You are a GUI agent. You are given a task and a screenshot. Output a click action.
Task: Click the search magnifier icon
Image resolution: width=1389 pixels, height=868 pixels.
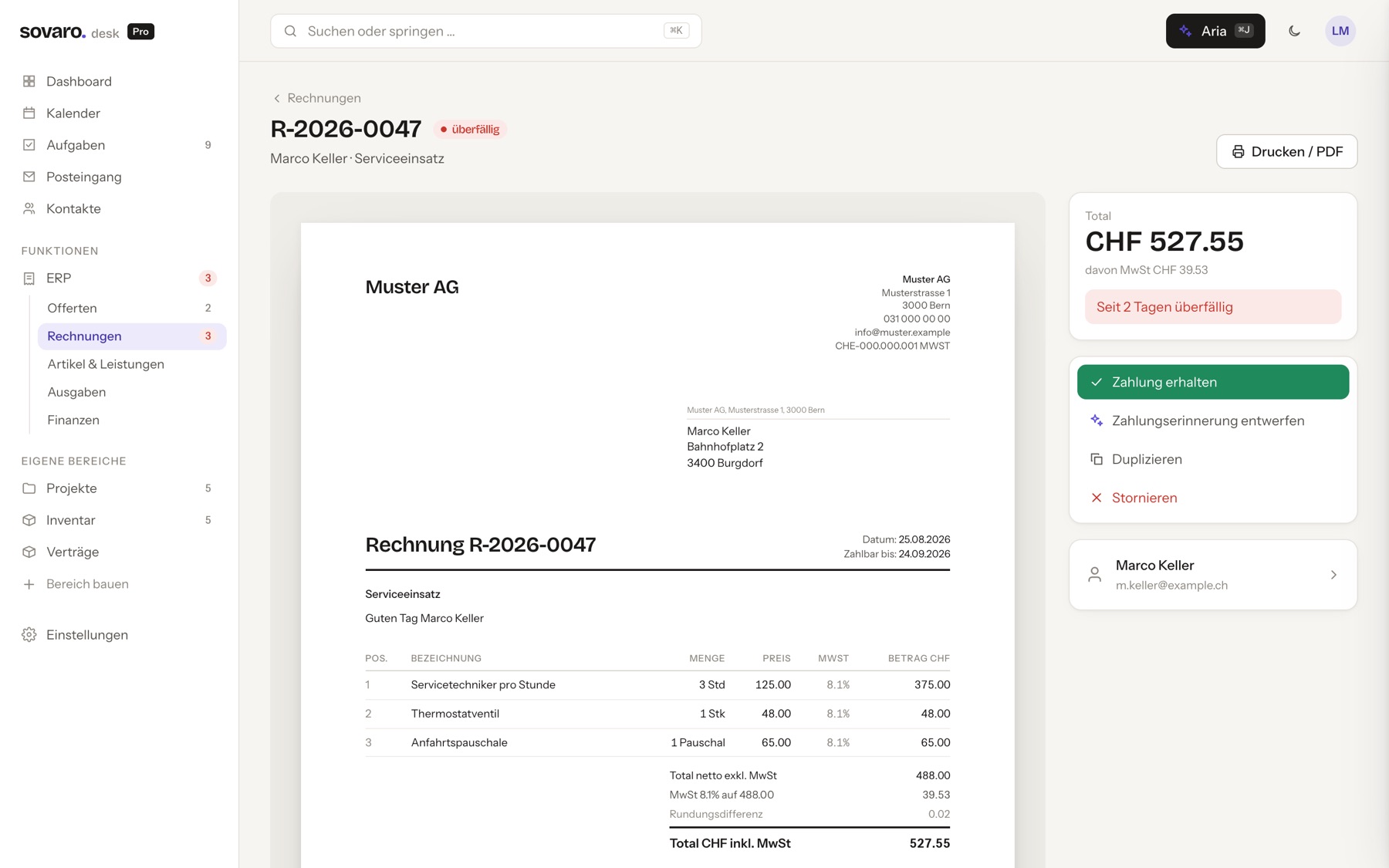point(290,31)
